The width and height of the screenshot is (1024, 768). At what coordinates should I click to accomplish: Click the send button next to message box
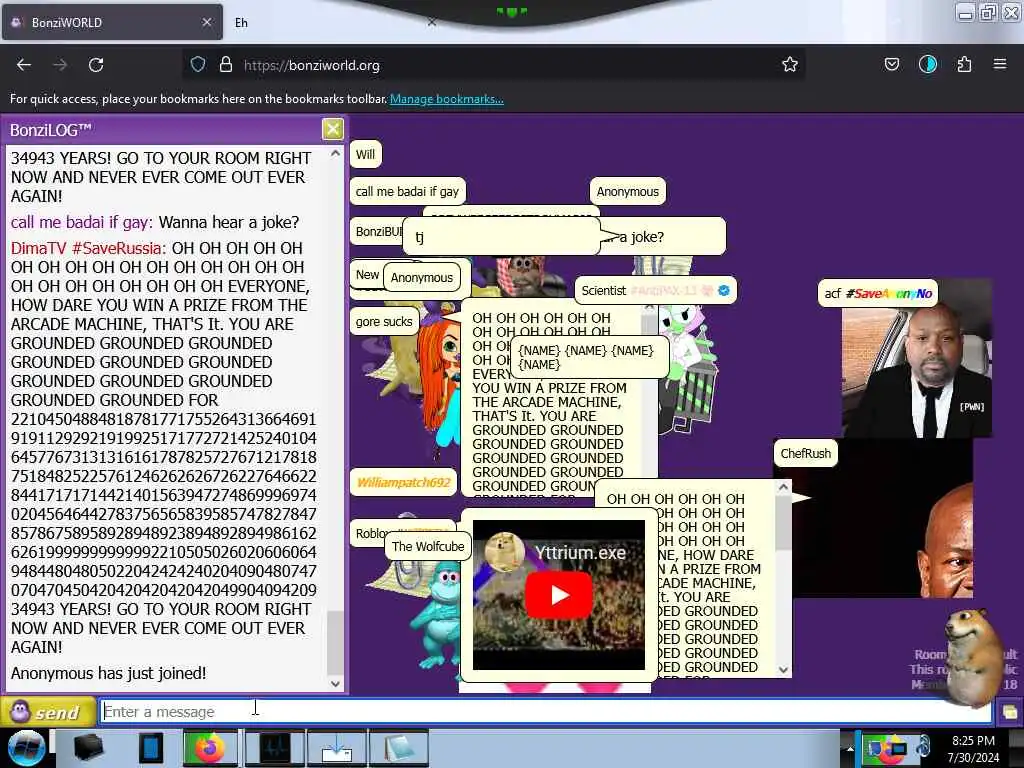(x=48, y=711)
